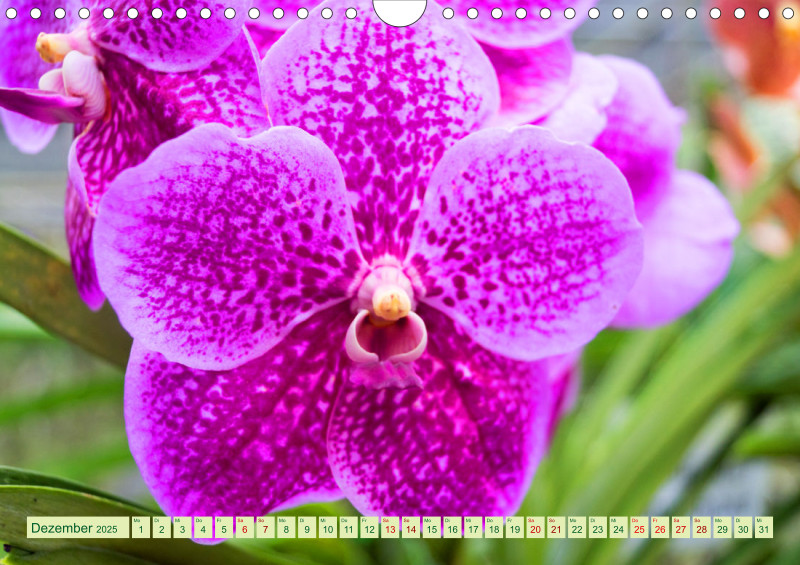The width and height of the screenshot is (800, 565).
Task: Click the date box numbered 30
Action: click(743, 527)
